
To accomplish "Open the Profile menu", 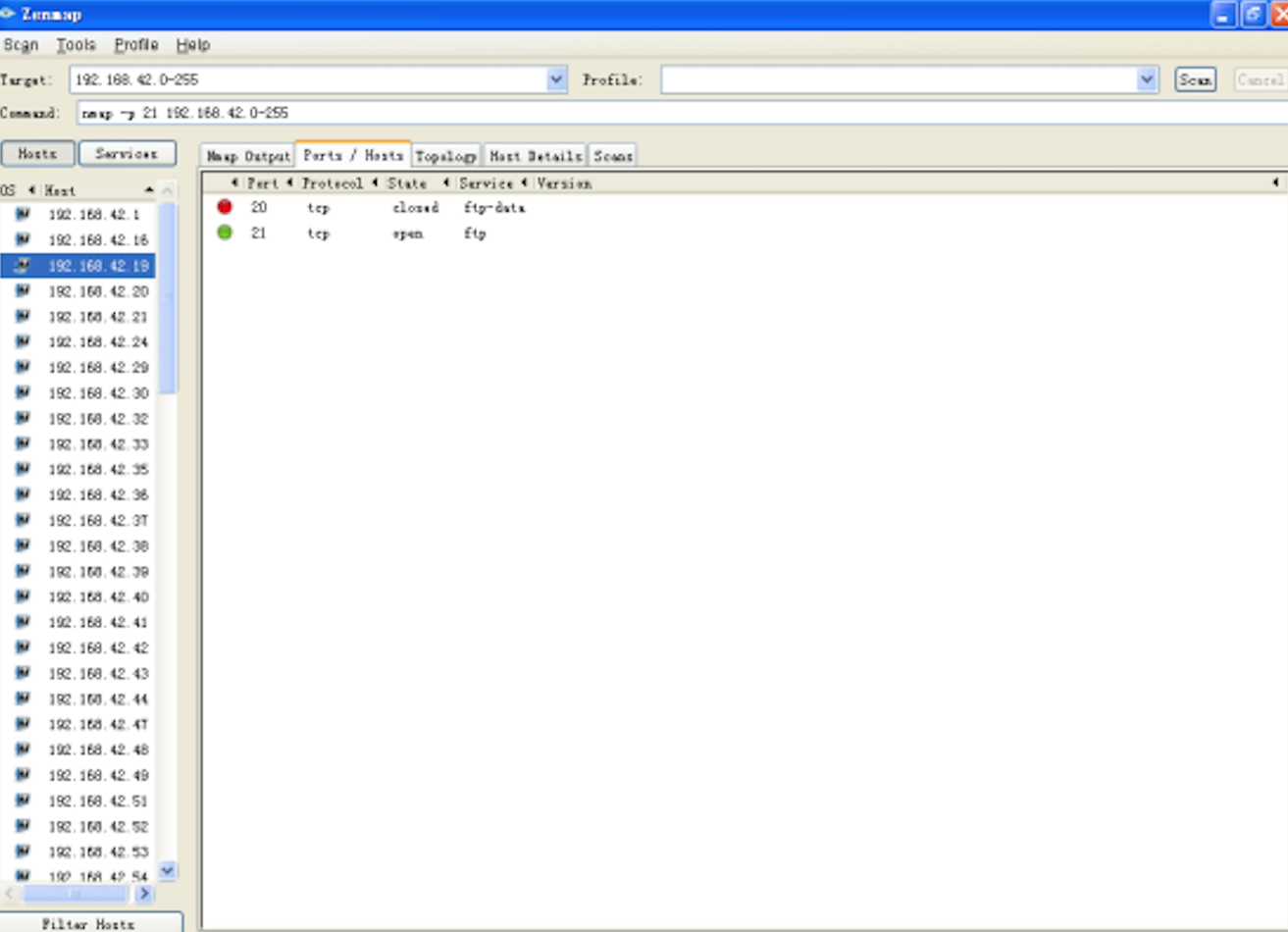I will tap(136, 45).
